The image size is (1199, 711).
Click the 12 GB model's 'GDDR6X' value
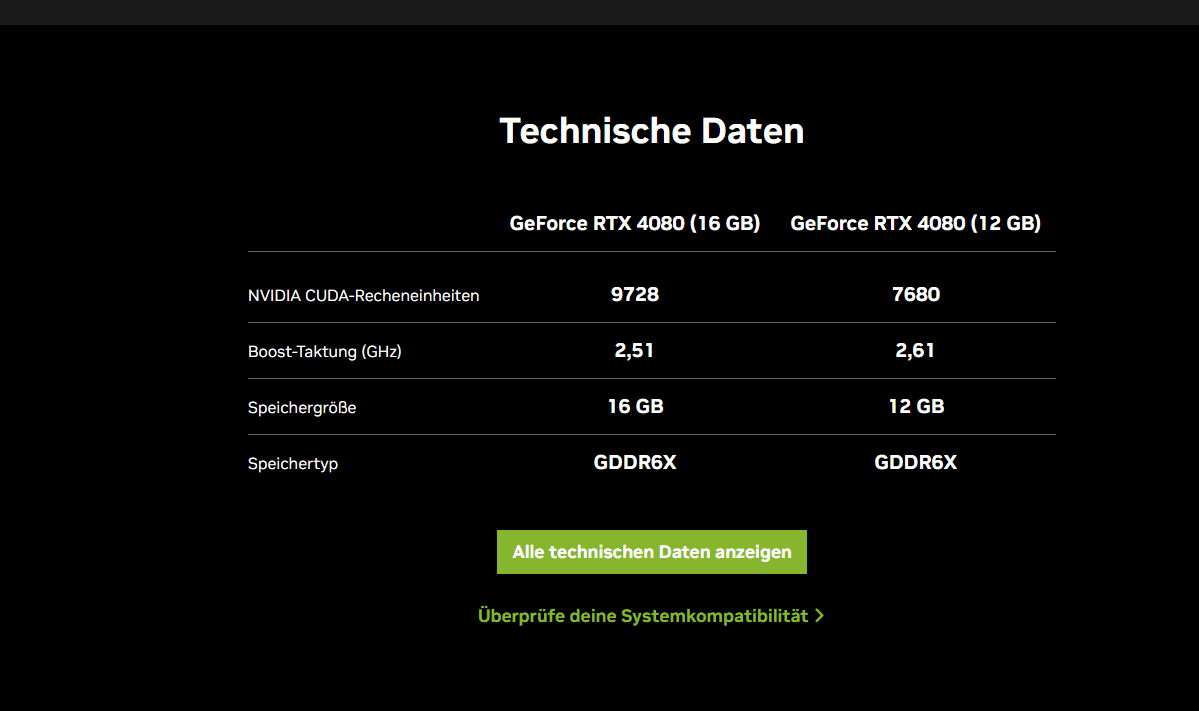point(915,462)
